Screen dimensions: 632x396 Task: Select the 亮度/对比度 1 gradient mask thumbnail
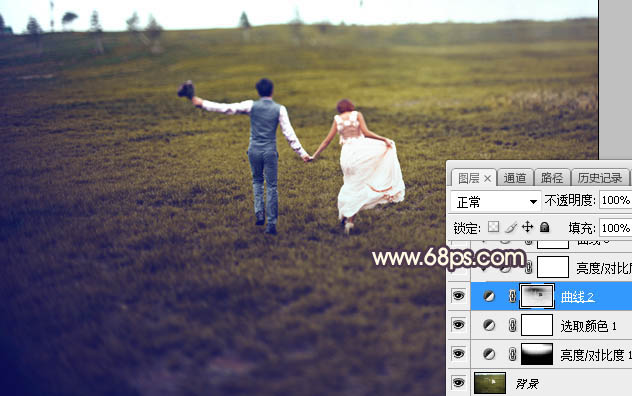[537, 354]
